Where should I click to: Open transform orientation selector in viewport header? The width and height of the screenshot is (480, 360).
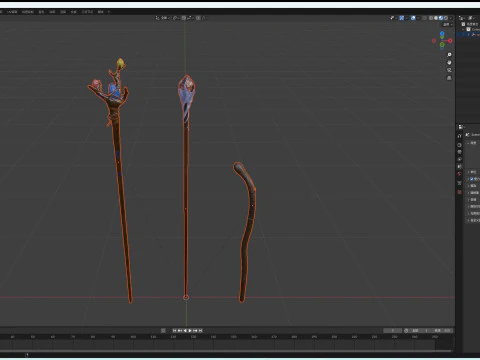coord(163,18)
